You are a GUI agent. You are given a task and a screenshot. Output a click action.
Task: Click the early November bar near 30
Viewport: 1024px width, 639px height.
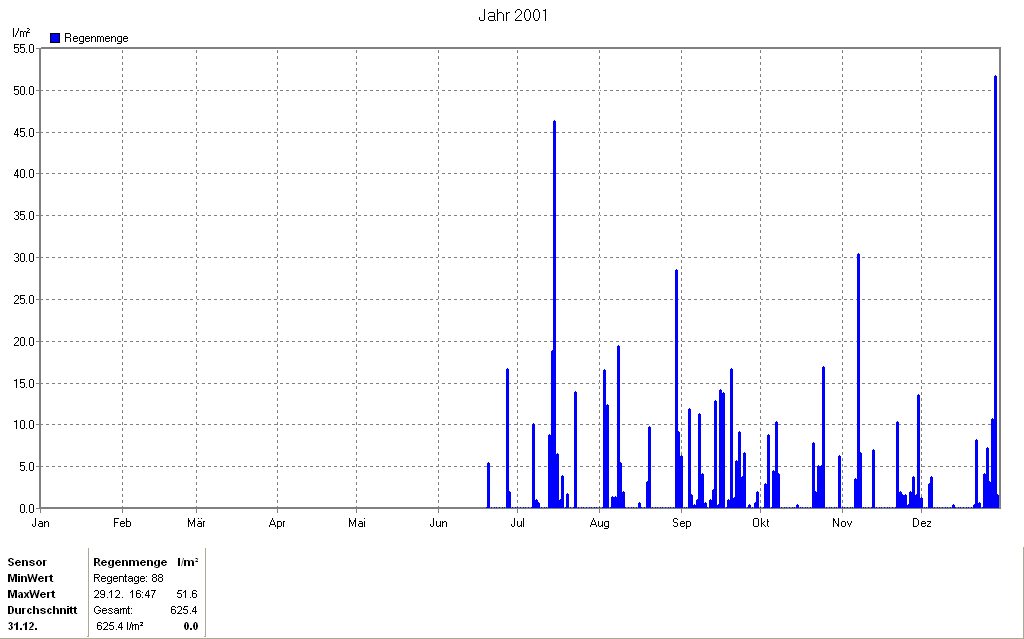pos(858,380)
